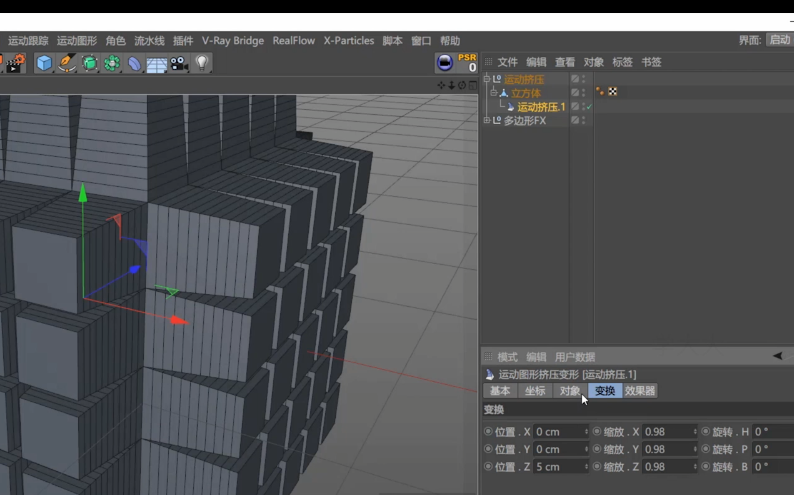Screen dimensions: 794x495
Task: Toggle keyframe circle for 缩放 . Y
Action: tap(596, 449)
